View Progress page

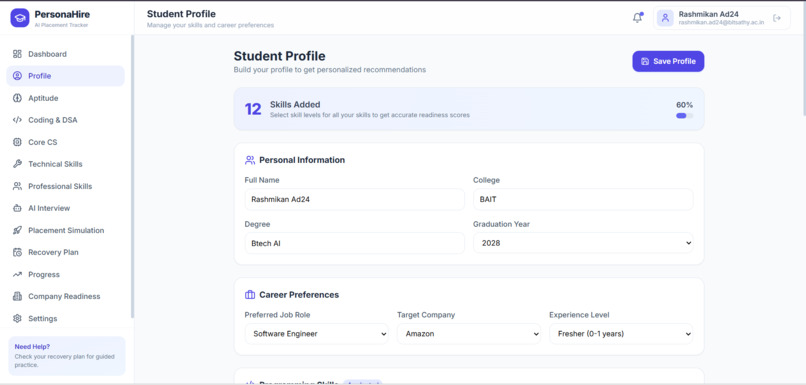65,274
